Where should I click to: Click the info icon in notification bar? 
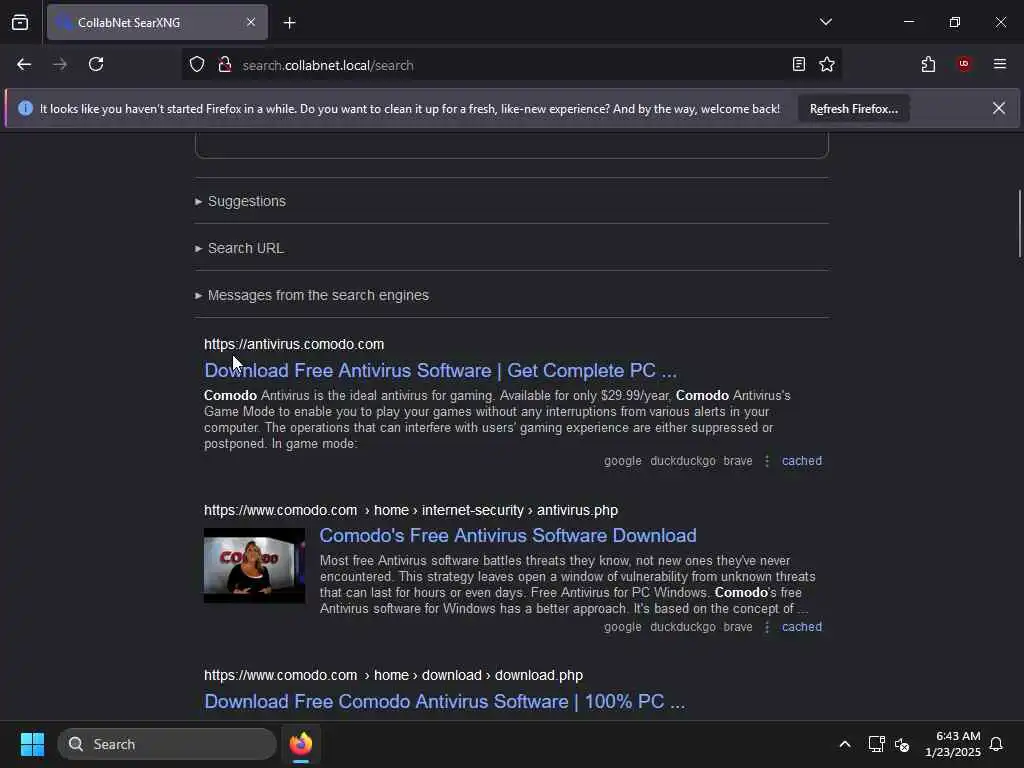point(25,108)
